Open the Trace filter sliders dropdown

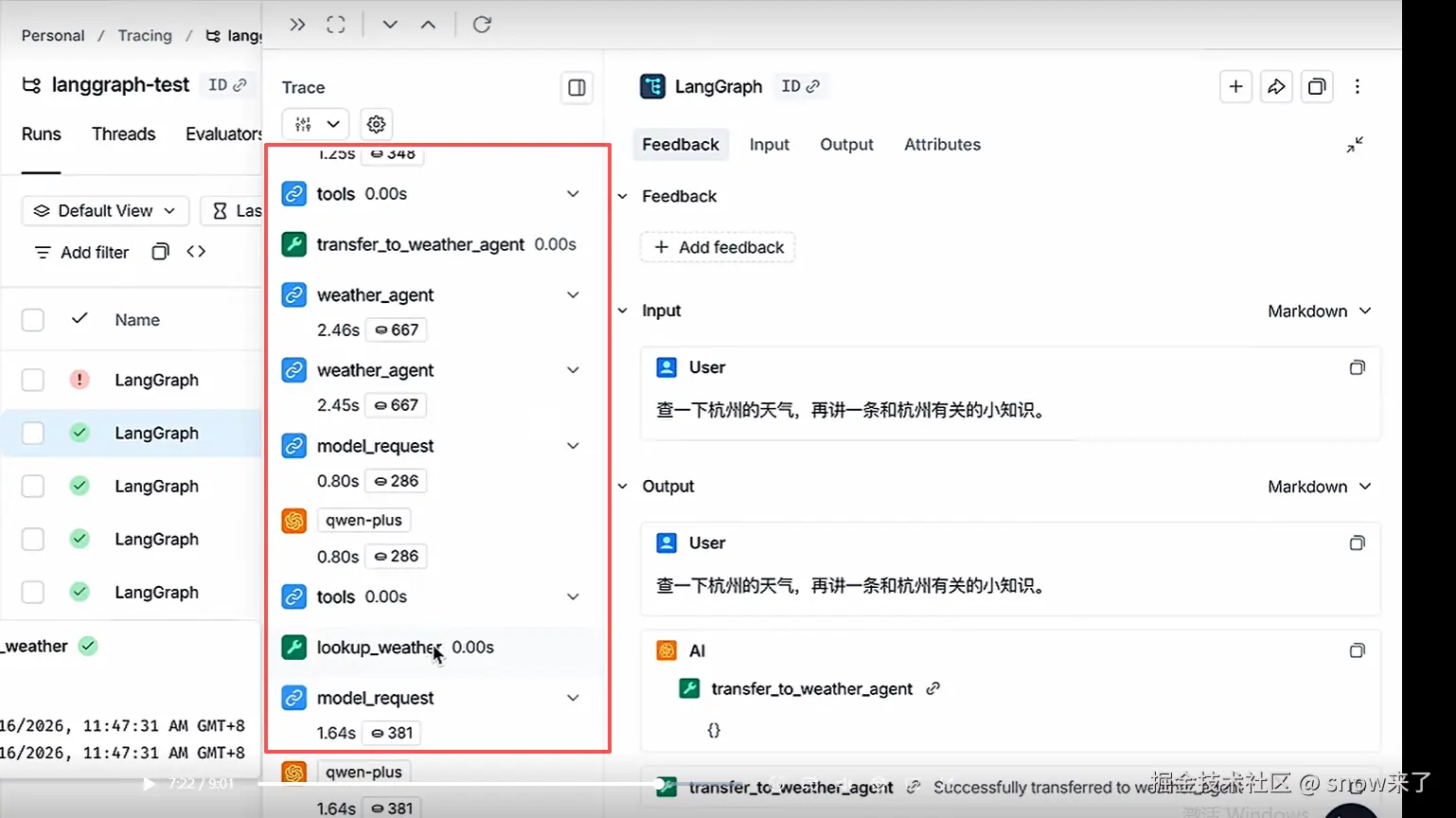(x=315, y=124)
